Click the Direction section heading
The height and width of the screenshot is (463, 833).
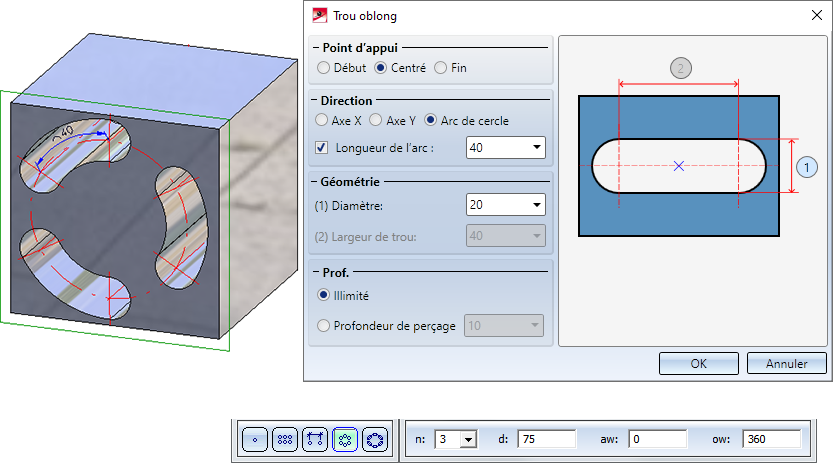pyautogui.click(x=346, y=101)
